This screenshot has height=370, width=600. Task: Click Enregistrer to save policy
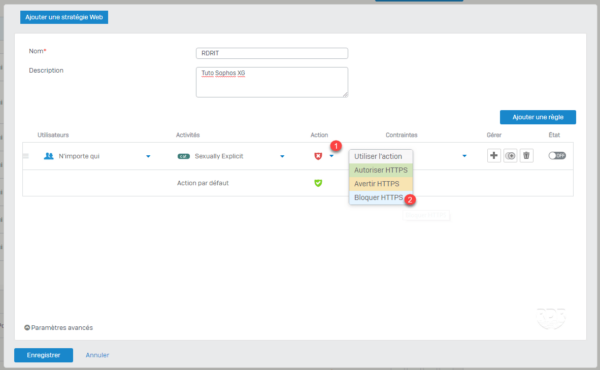[44, 355]
